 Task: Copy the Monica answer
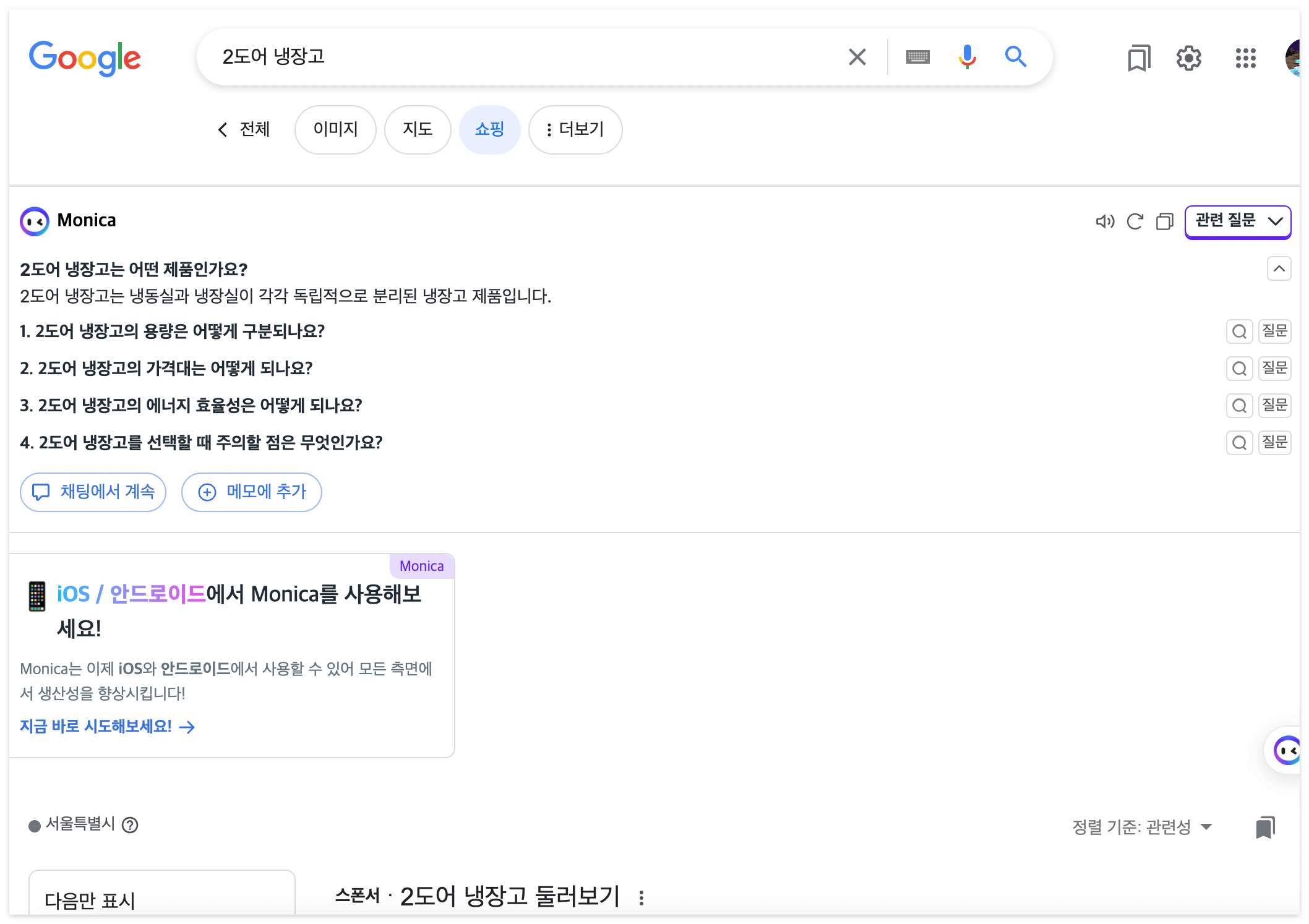(x=1164, y=221)
